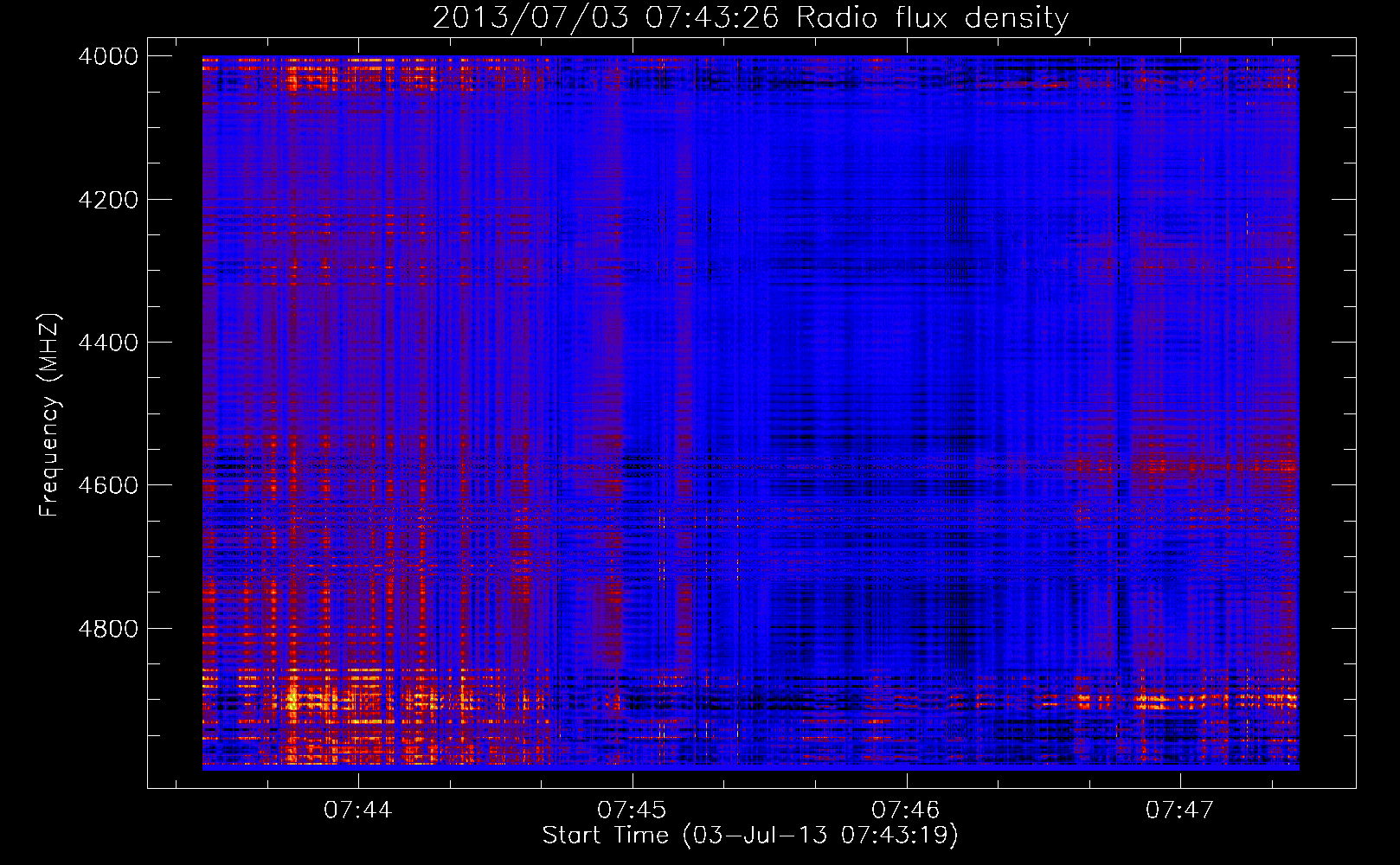Click the 07:47 time tick label
This screenshot has width=1400, height=865.
coord(1180,811)
